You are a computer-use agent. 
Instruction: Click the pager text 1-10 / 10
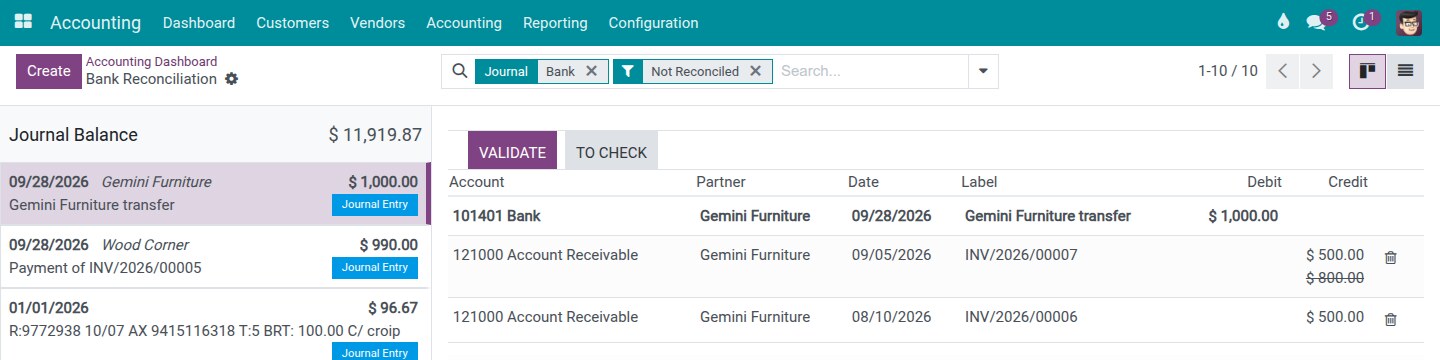[1227, 71]
